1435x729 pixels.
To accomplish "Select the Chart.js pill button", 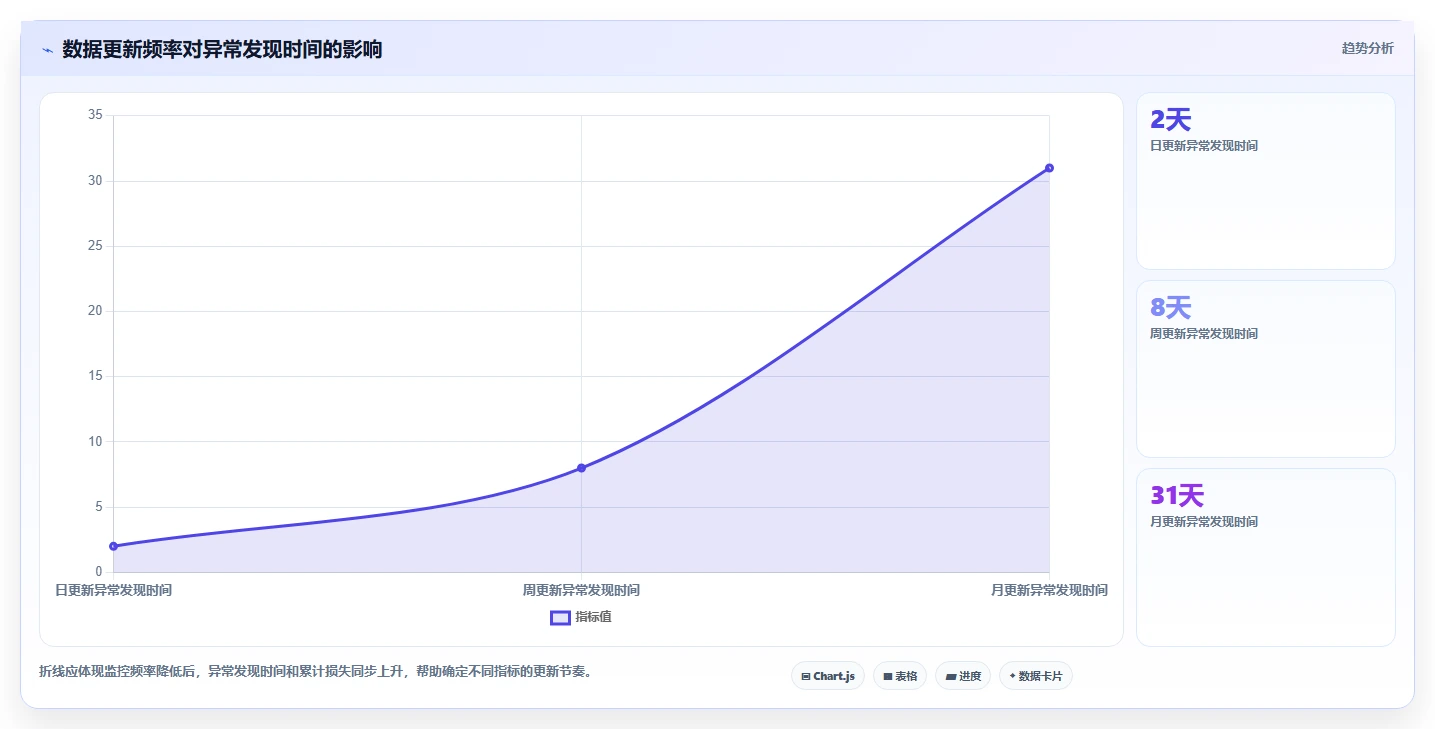I will tap(828, 676).
